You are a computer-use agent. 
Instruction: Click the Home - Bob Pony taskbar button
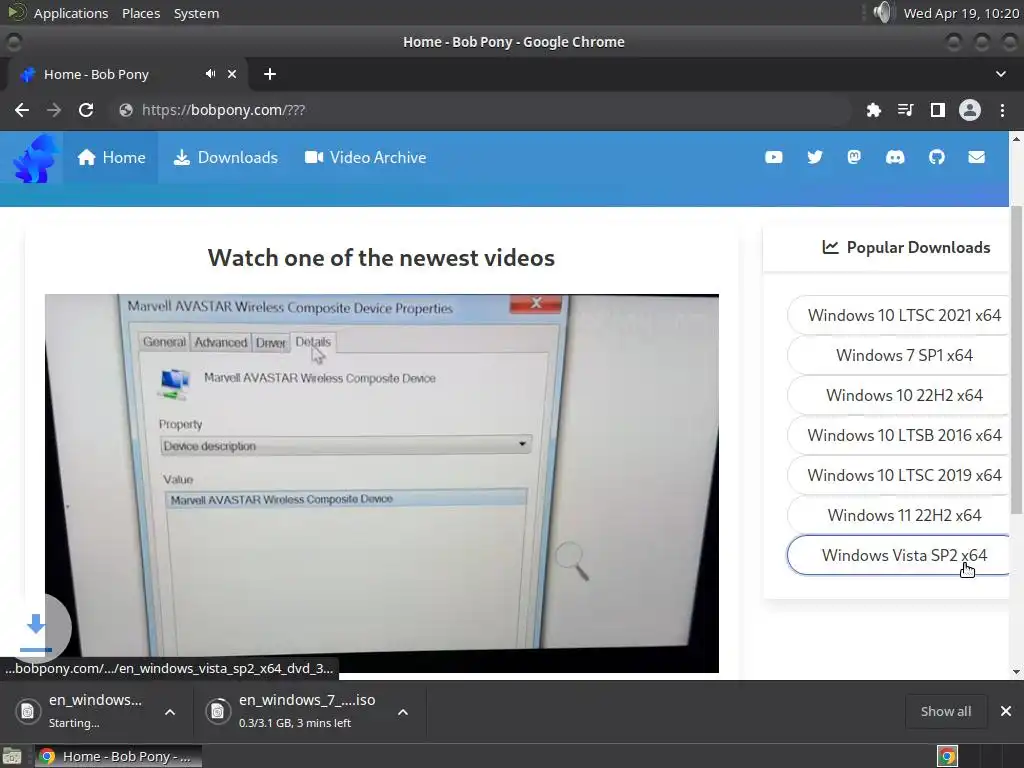point(118,757)
